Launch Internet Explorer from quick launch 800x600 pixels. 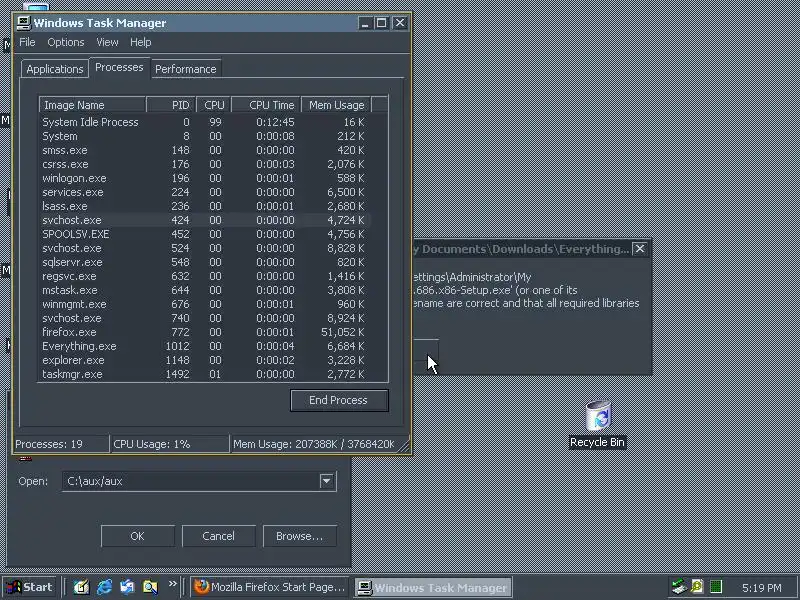pos(105,587)
